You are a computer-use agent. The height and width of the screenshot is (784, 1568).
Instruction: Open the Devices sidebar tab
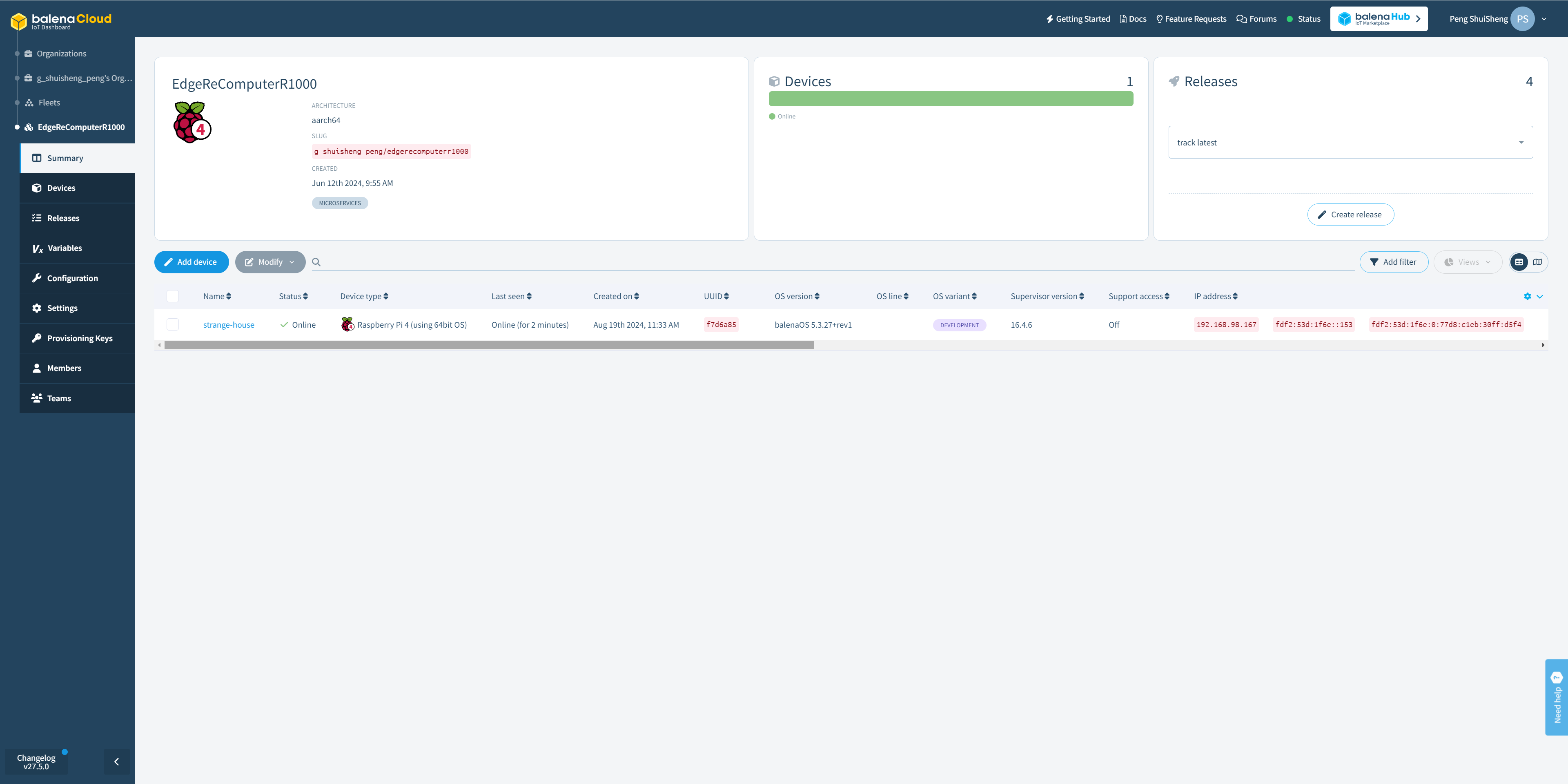click(77, 188)
